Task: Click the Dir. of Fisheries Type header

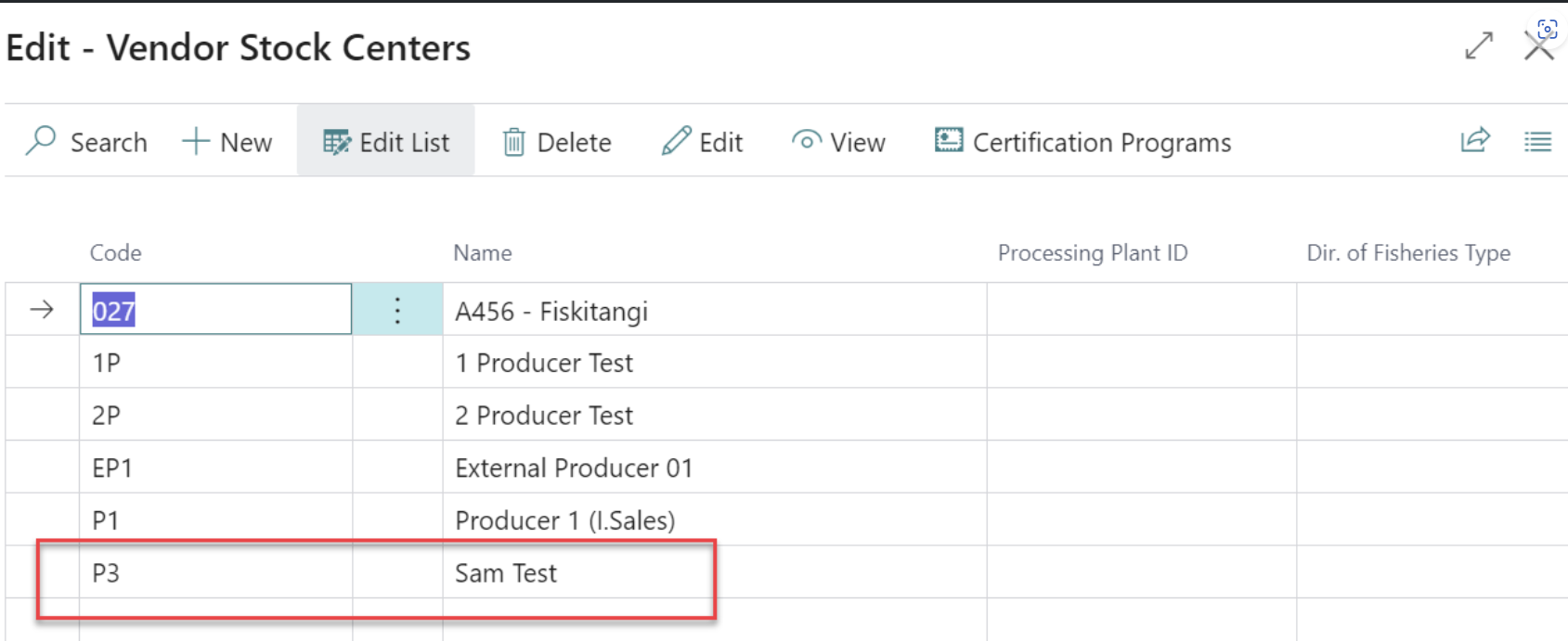Action: (1407, 253)
